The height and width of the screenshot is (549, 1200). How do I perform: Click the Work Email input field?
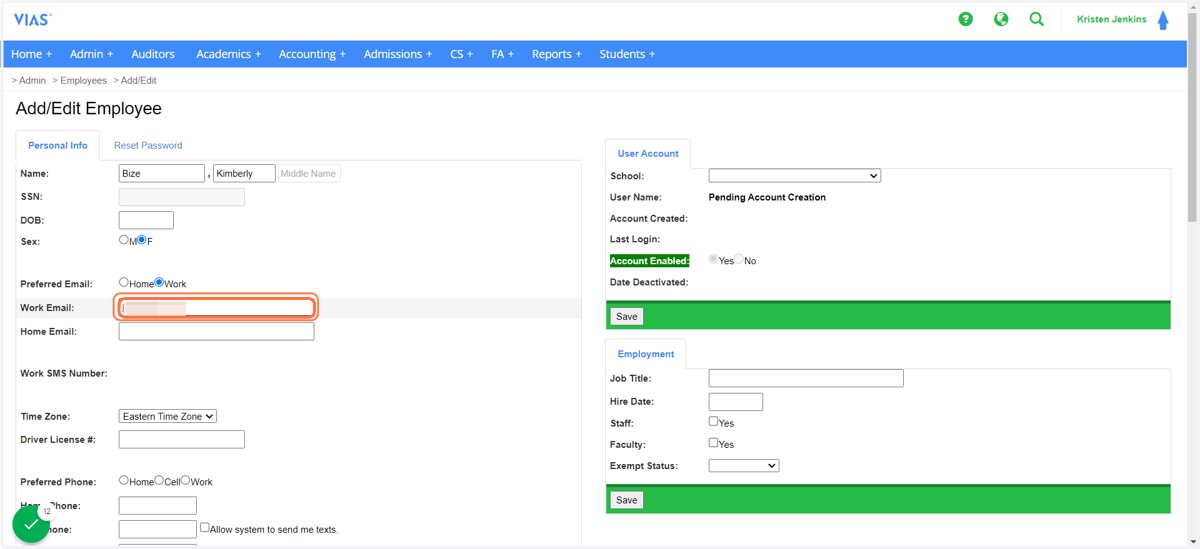[x=216, y=307]
